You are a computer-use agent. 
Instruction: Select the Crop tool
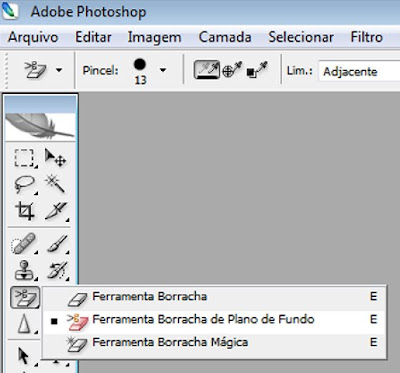point(24,211)
